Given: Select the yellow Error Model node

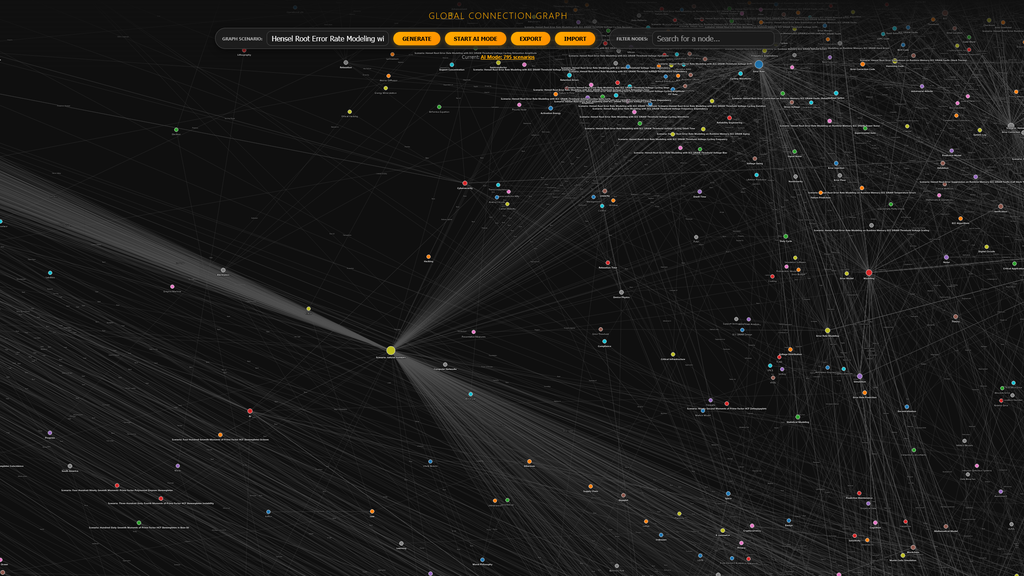Looking at the screenshot, I should 846,274.
